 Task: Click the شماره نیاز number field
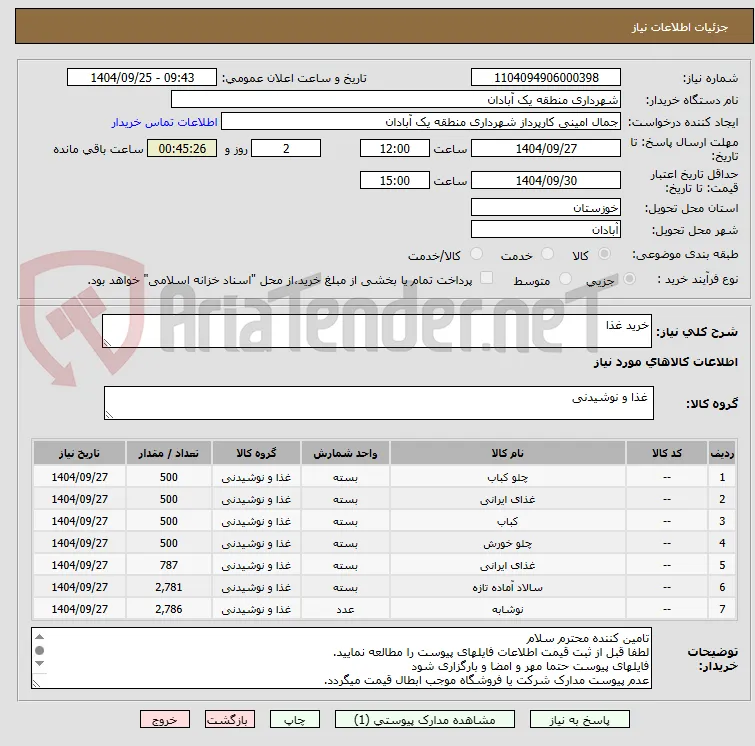pyautogui.click(x=546, y=78)
